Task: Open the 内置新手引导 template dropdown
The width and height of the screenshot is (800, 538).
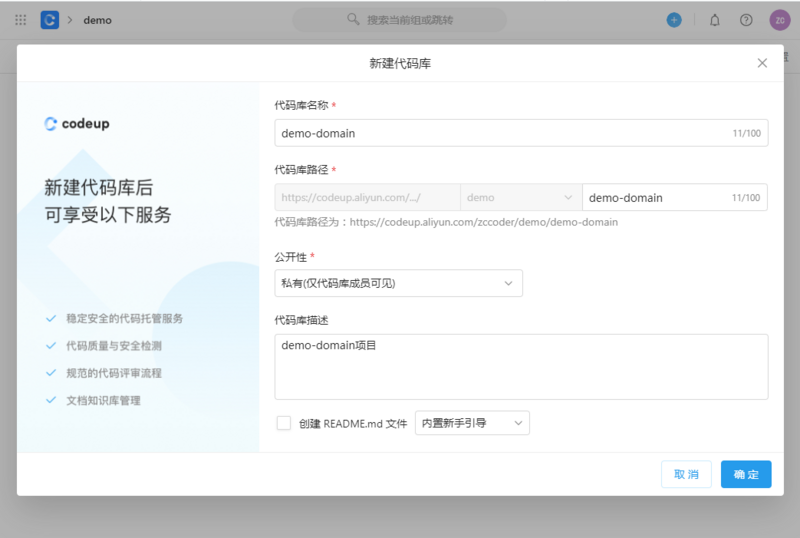Action: click(x=472, y=423)
